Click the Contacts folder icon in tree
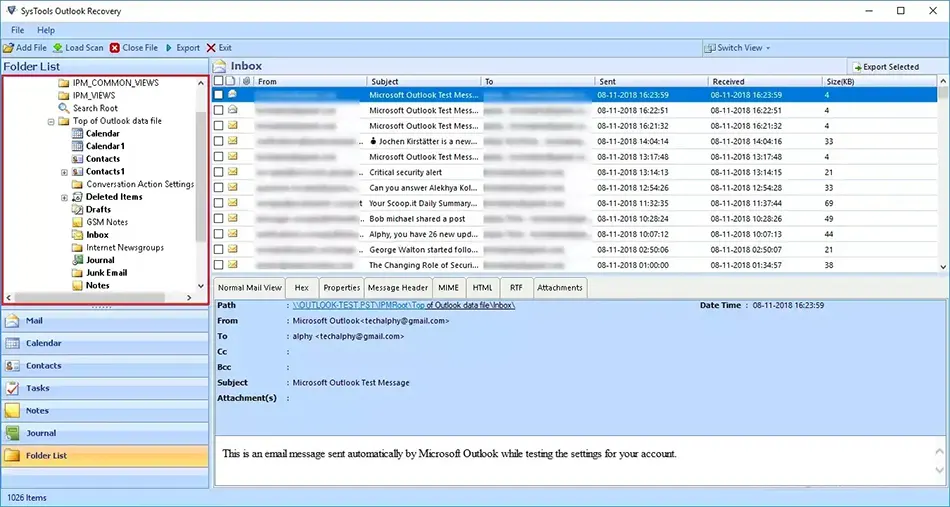 (x=77, y=159)
